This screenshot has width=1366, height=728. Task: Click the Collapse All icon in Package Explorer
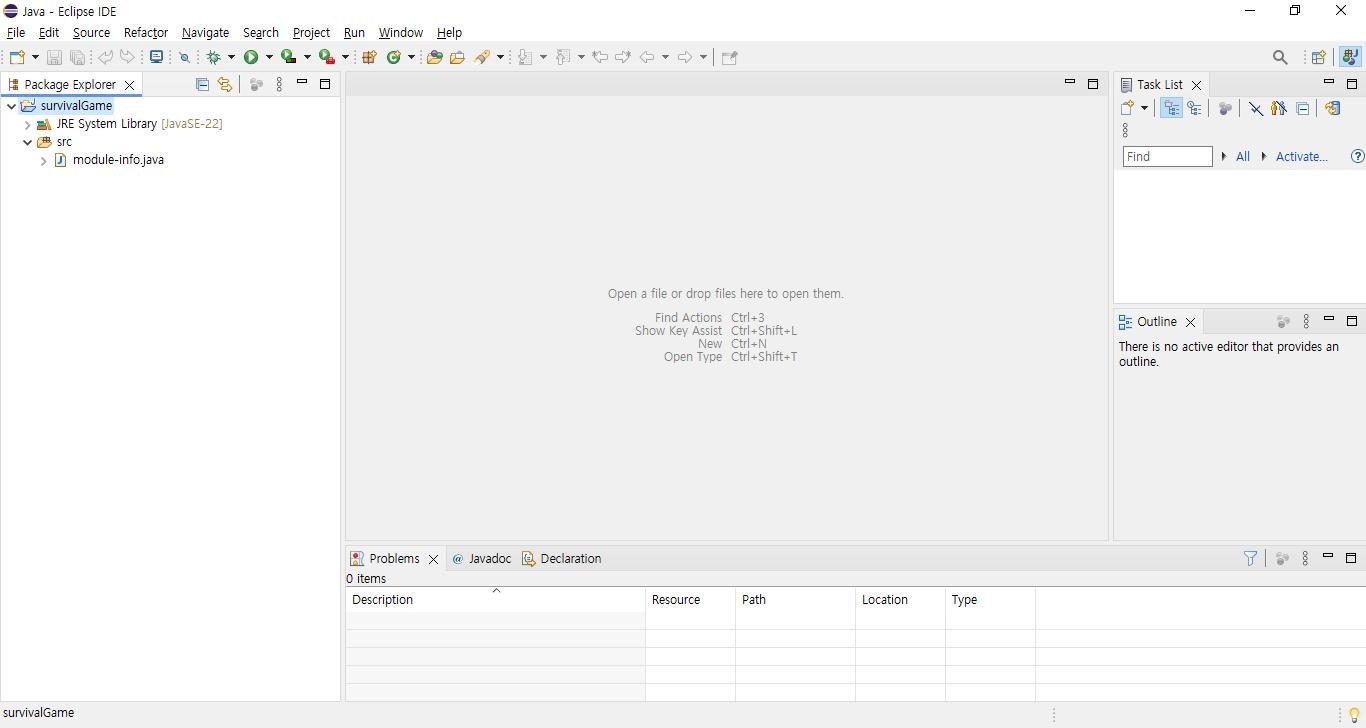pyautogui.click(x=202, y=85)
